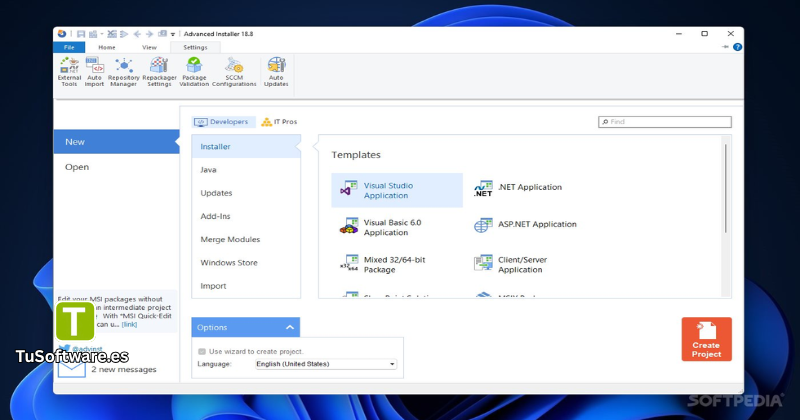Choose the Java category
This screenshot has width=800, height=420.
click(x=246, y=170)
